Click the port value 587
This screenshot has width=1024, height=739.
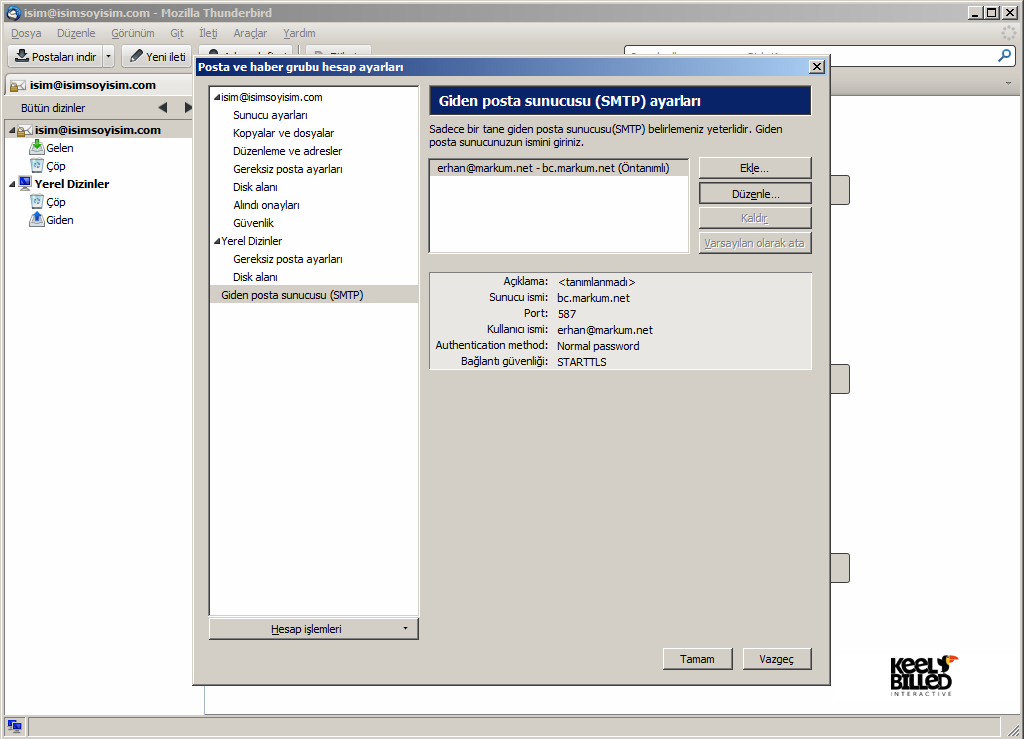tap(567, 314)
